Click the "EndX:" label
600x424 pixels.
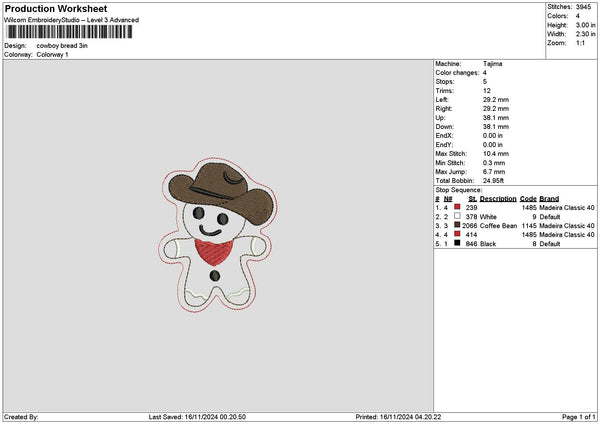click(444, 136)
